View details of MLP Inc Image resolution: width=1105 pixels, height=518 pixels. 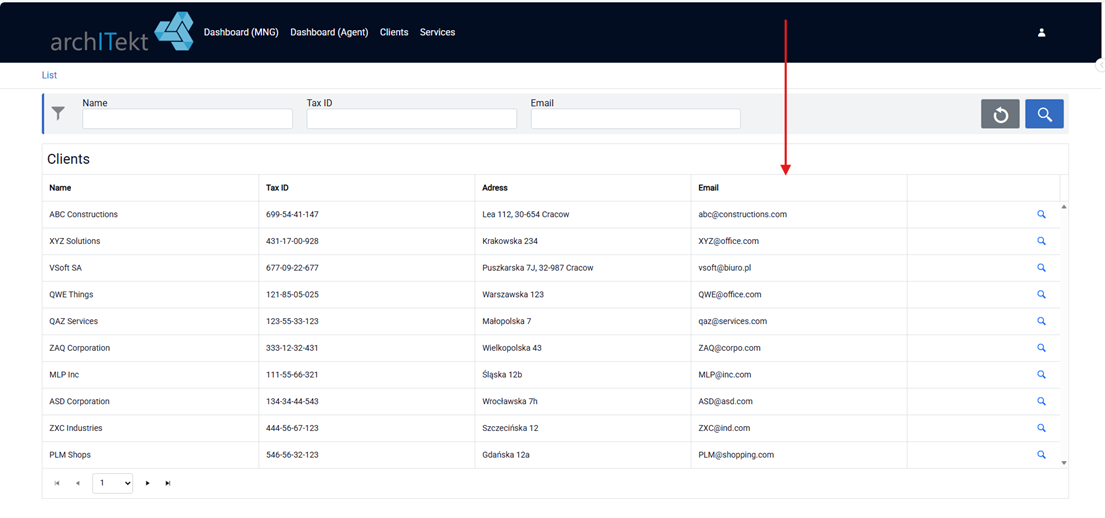1041,375
